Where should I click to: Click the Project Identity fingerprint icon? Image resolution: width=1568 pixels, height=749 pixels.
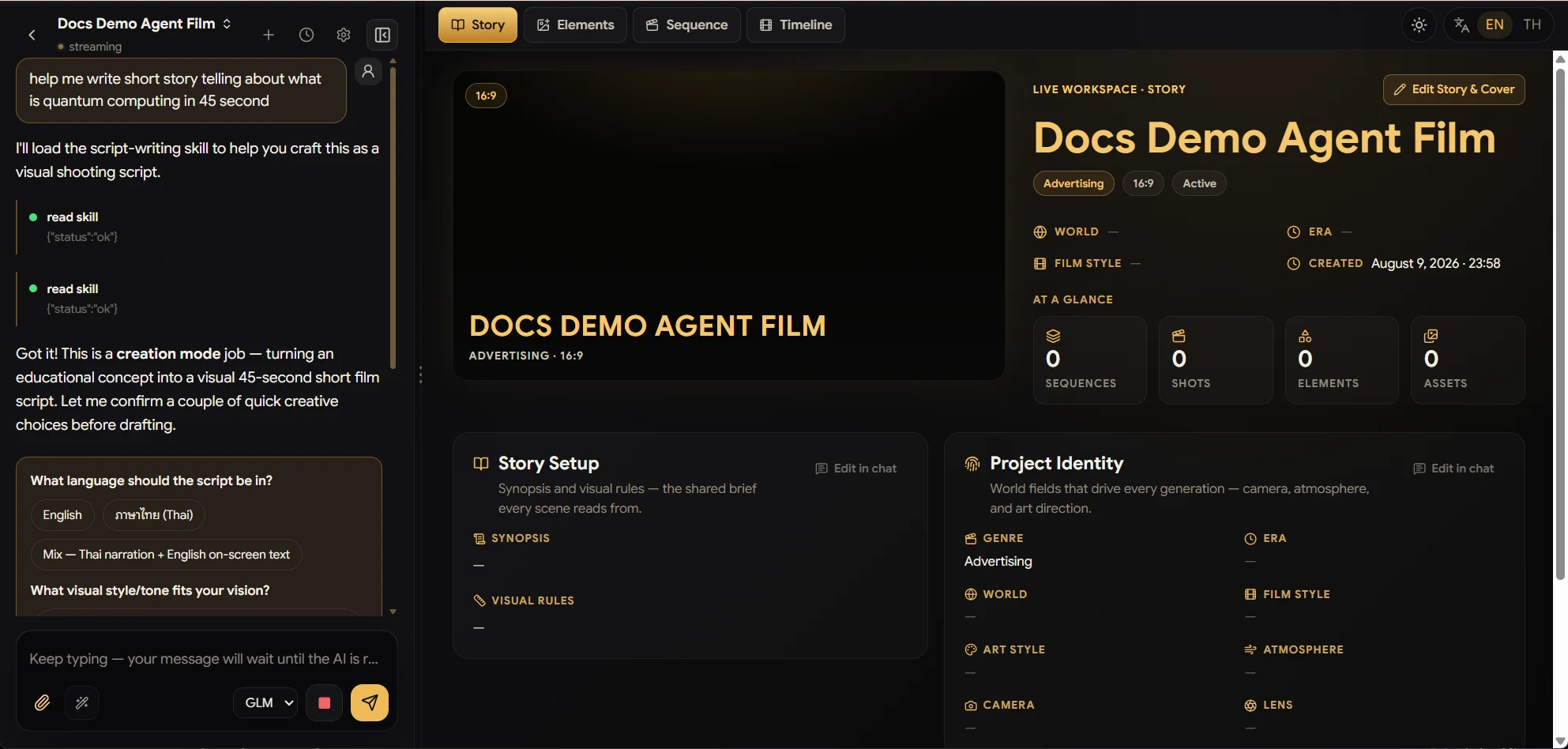[972, 464]
